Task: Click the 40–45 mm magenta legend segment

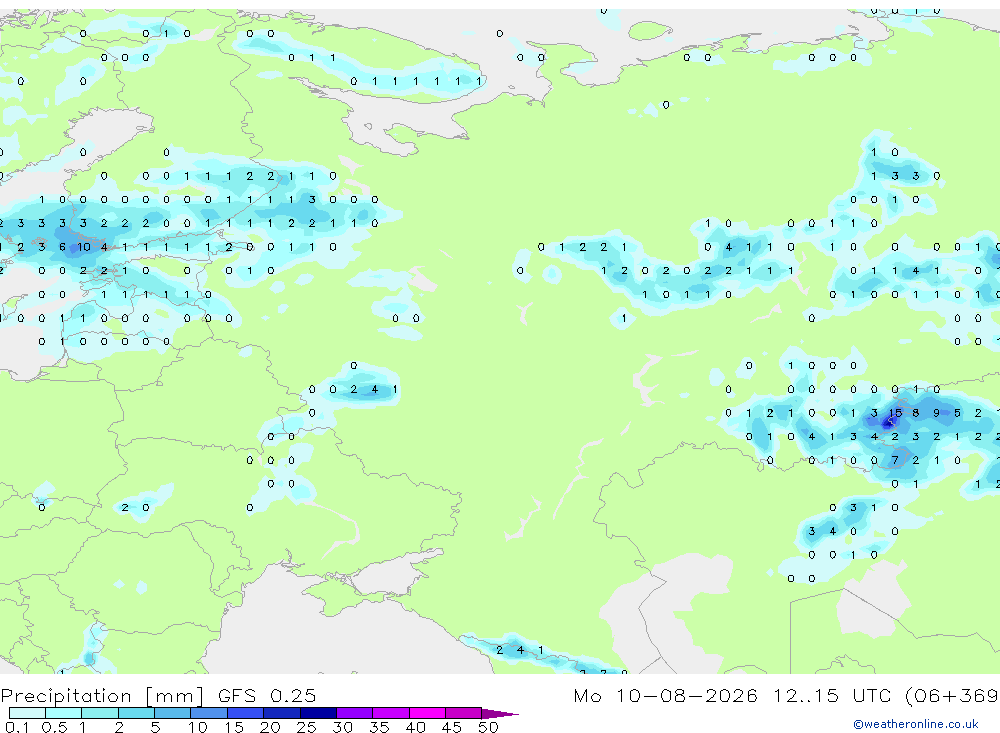Action: coord(427,713)
